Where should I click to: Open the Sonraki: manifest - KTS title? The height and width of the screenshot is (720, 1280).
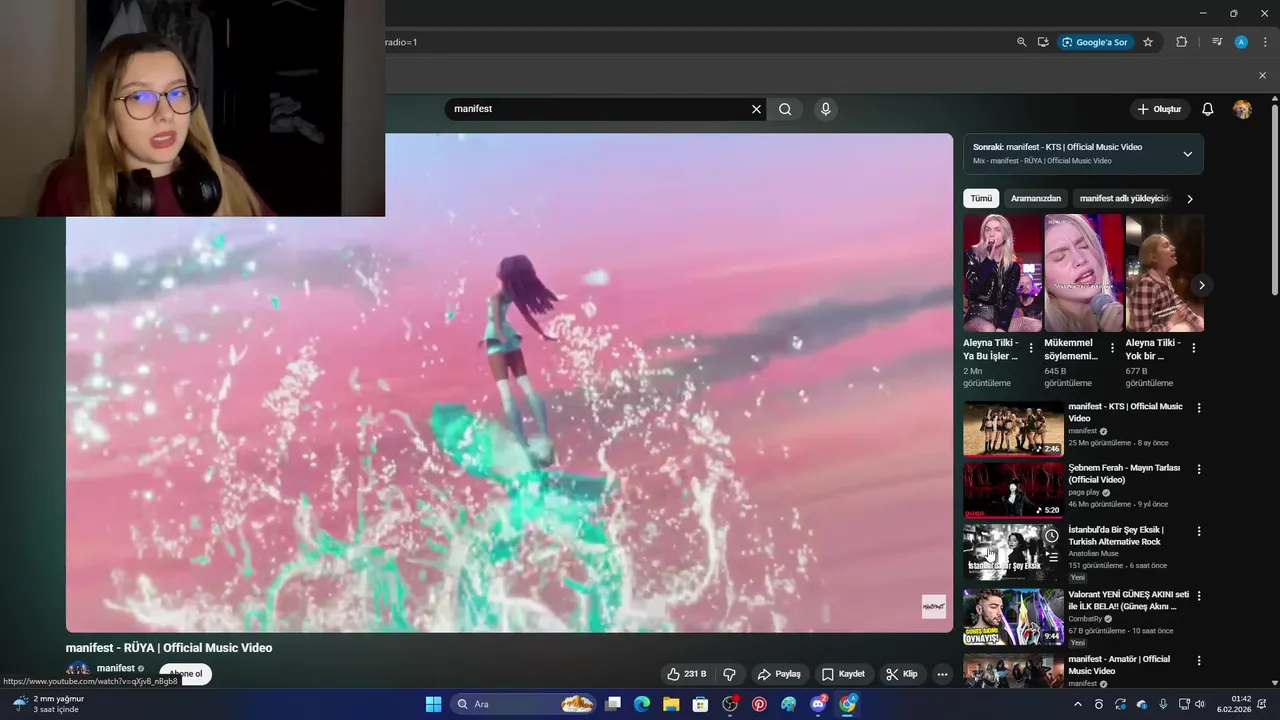pos(1057,147)
